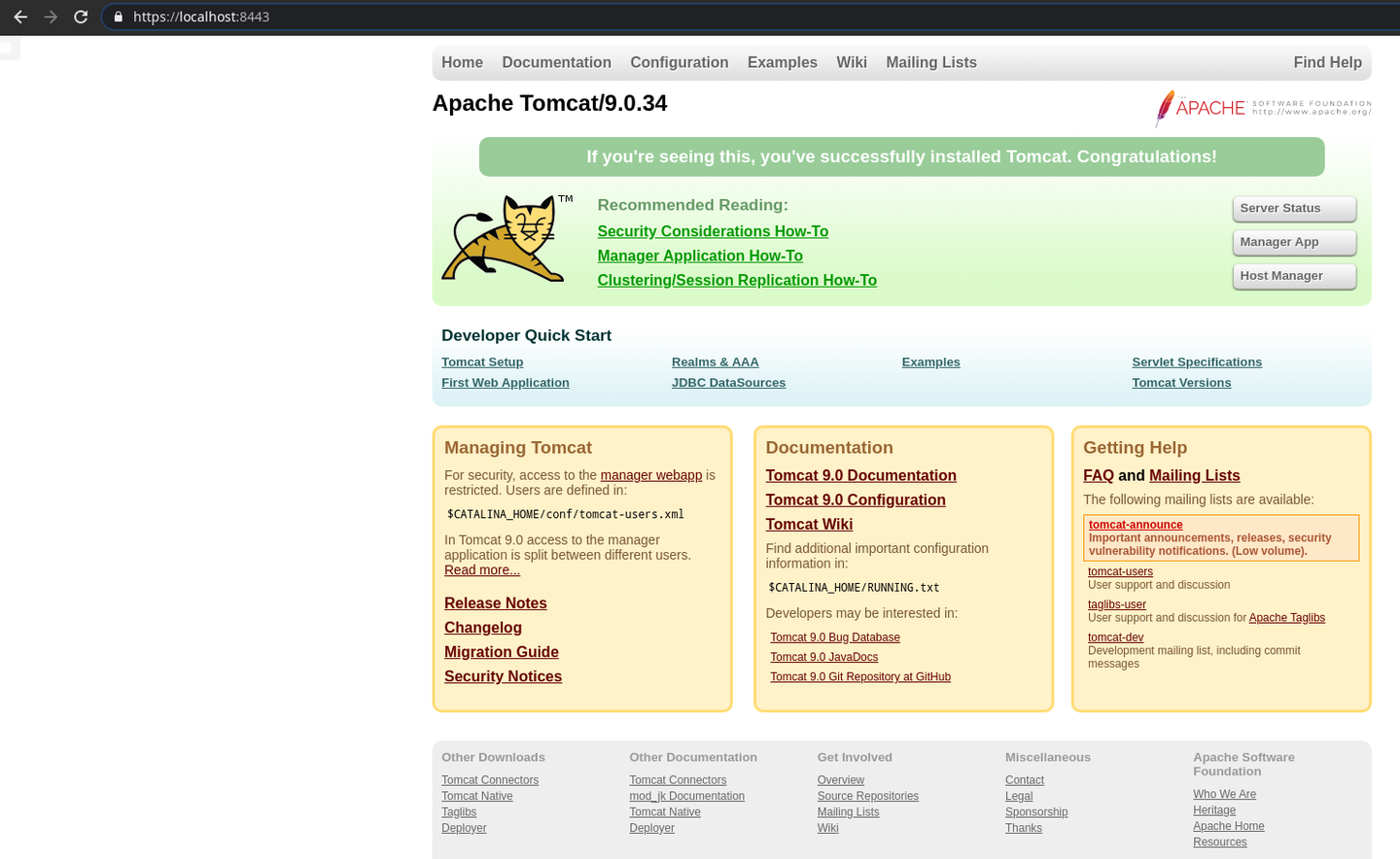Open the JDBC DataSources quick start
Viewport: 1400px width, 859px height.
tap(728, 382)
